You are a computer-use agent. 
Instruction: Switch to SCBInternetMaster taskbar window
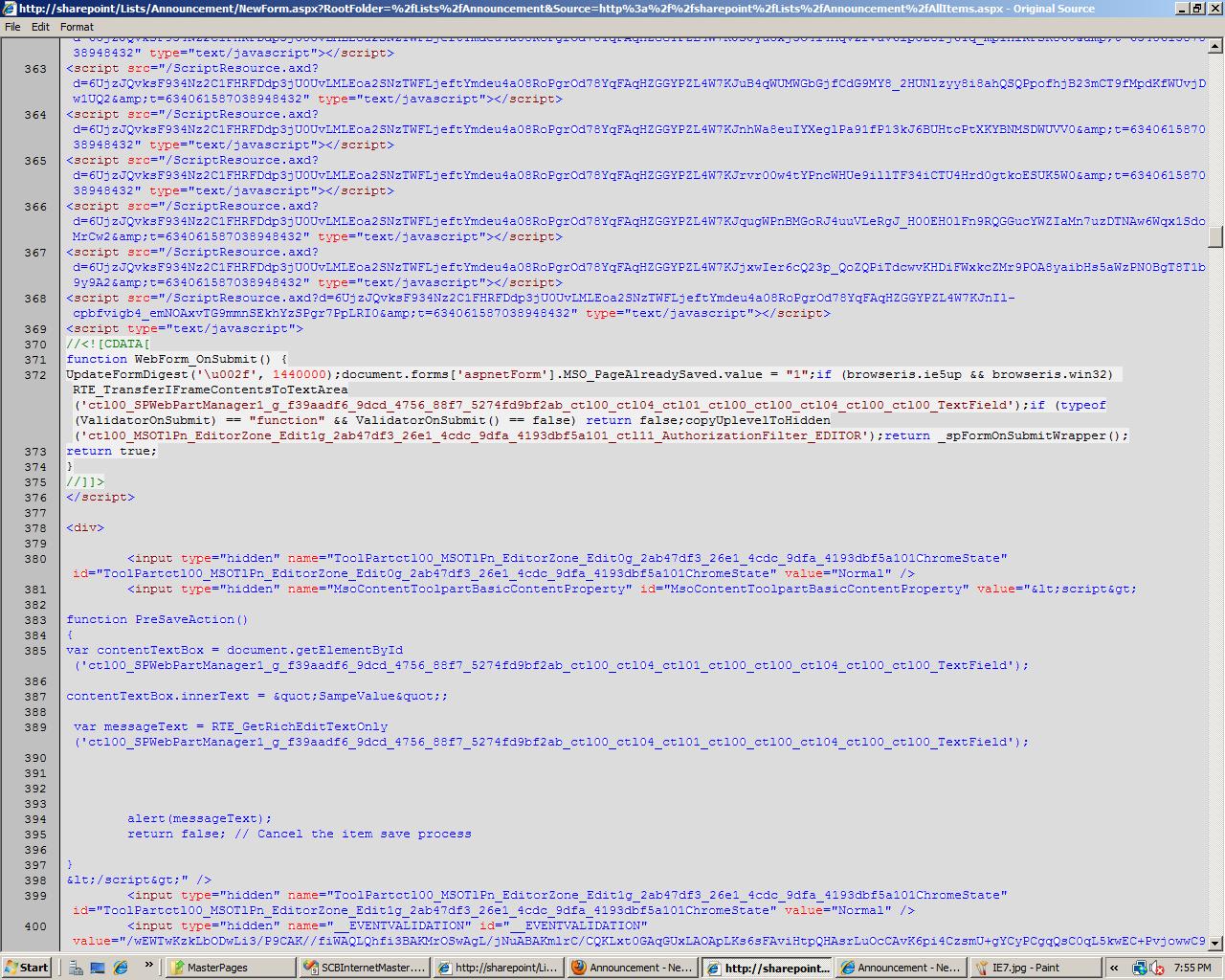click(364, 968)
